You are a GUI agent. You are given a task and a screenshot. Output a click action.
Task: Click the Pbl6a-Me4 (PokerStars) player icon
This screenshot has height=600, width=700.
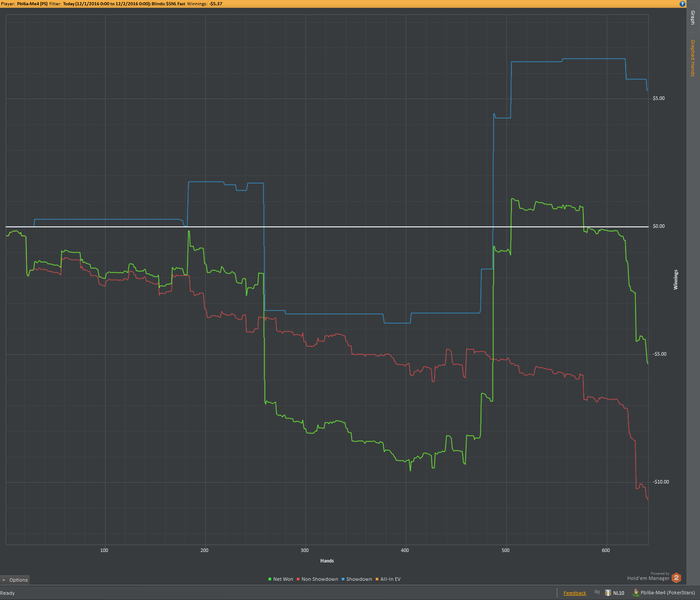tap(636, 592)
